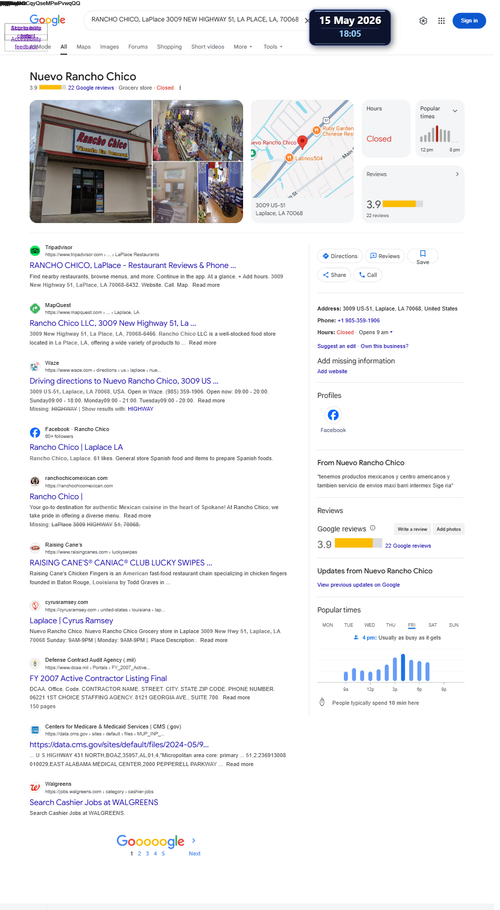Click the red map pin on the map
The height and width of the screenshot is (910, 500).
(302, 142)
